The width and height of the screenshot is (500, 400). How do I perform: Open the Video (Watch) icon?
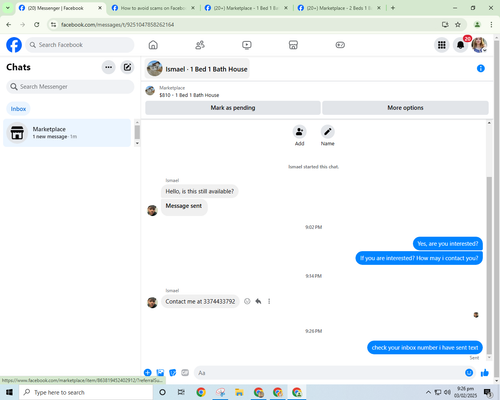(247, 45)
